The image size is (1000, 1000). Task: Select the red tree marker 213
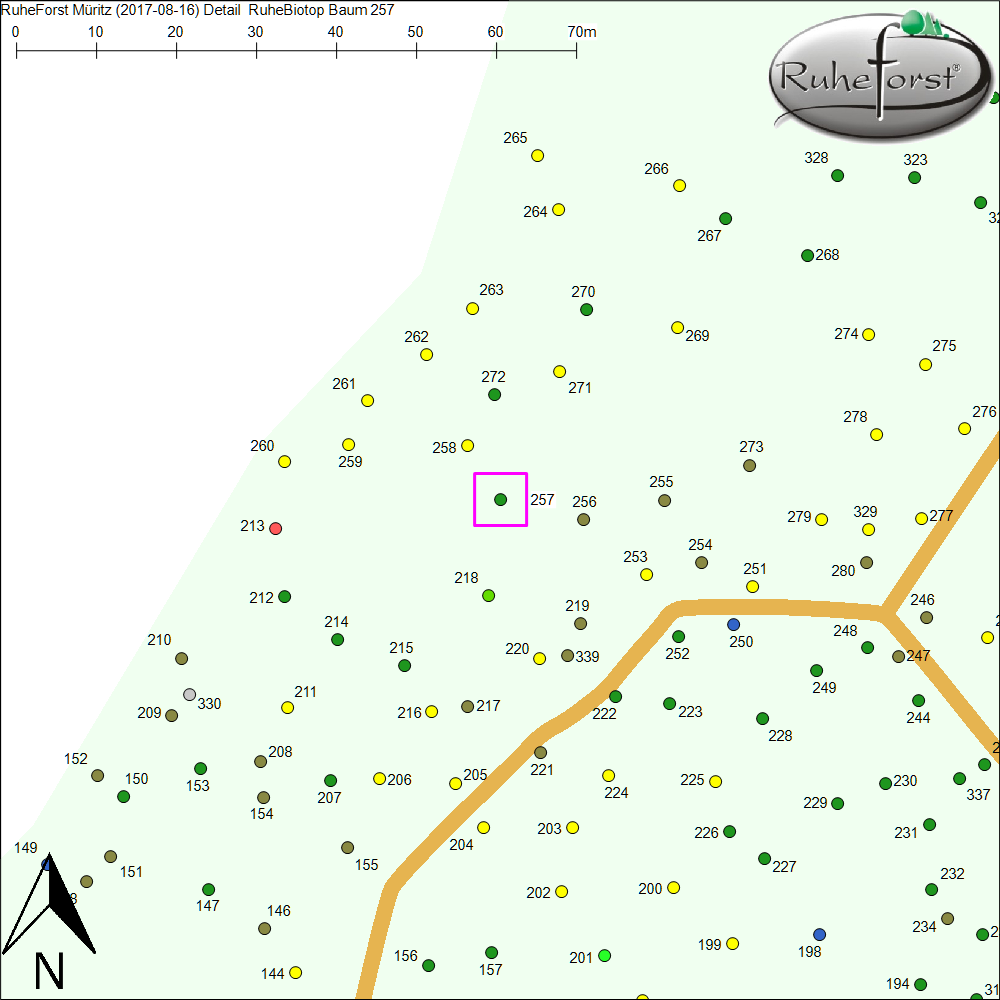coord(276,528)
